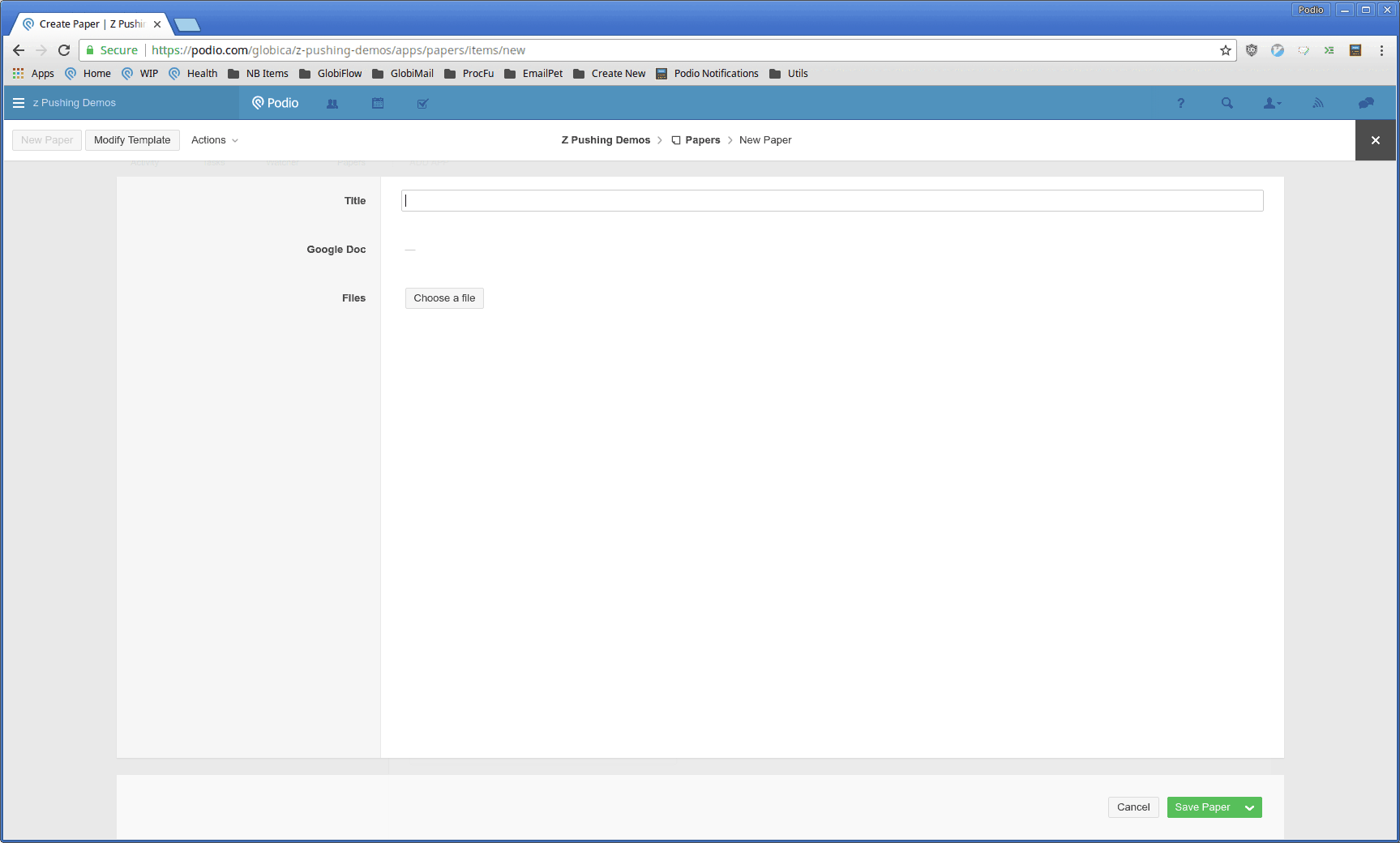Bookmark this page with star icon
Screen dimensions: 1400x843
pos(1225,50)
